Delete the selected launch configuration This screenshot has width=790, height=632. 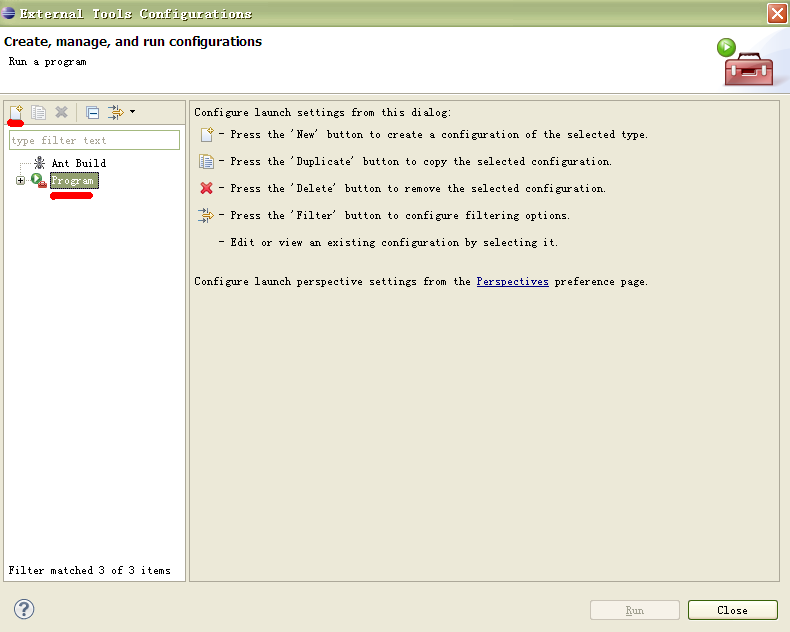(61, 112)
